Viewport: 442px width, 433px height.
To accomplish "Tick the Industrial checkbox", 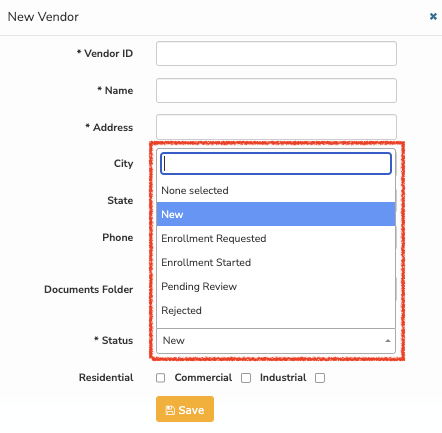I will click(320, 378).
